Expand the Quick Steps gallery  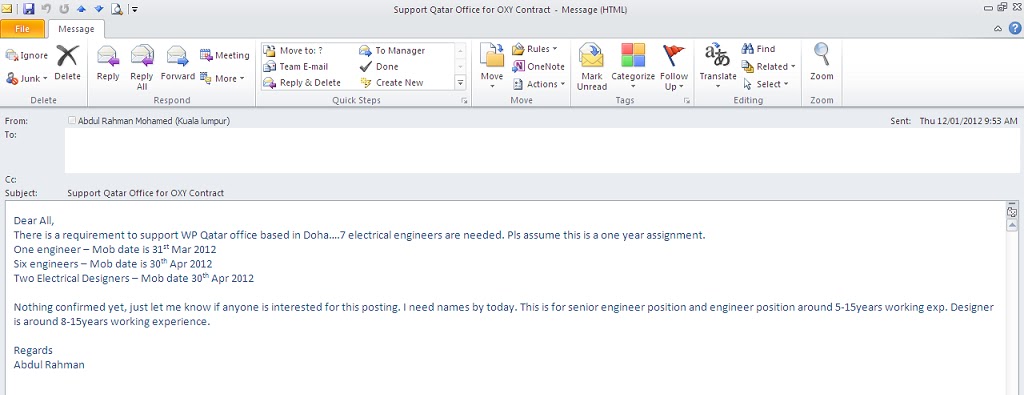coord(460,83)
